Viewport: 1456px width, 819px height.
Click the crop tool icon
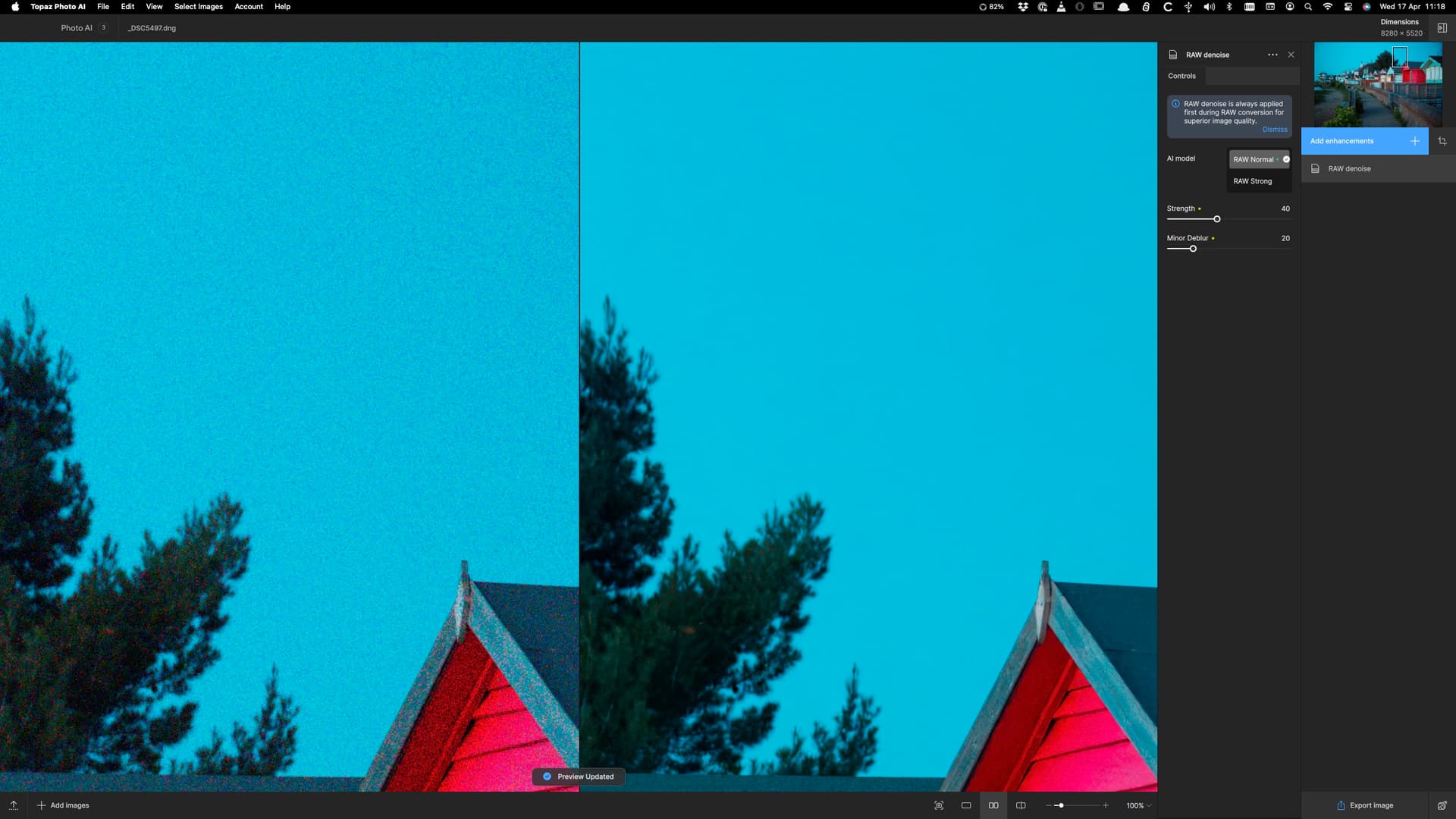(1442, 141)
